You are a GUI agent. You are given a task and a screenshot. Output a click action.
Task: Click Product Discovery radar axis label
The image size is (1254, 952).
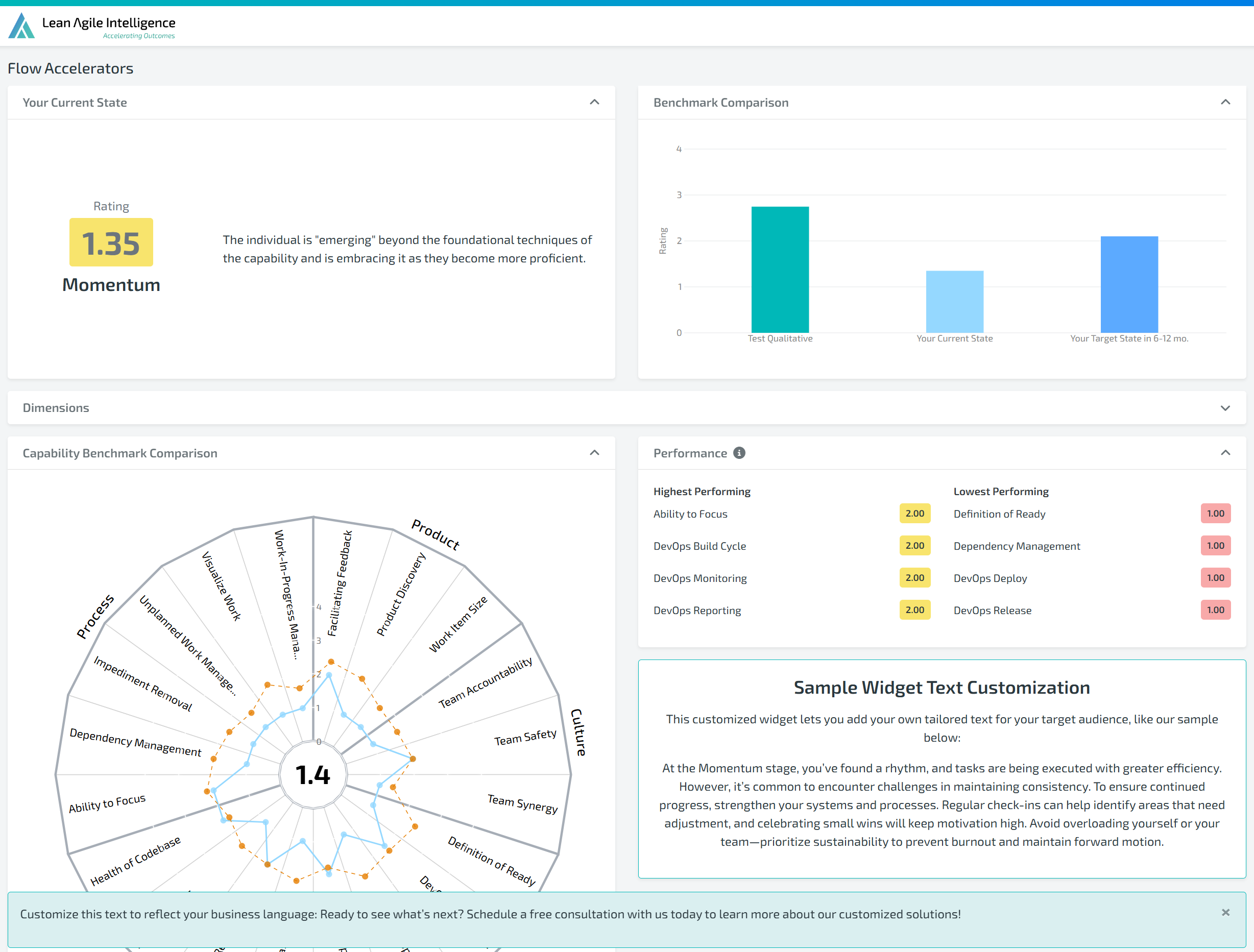pos(401,595)
